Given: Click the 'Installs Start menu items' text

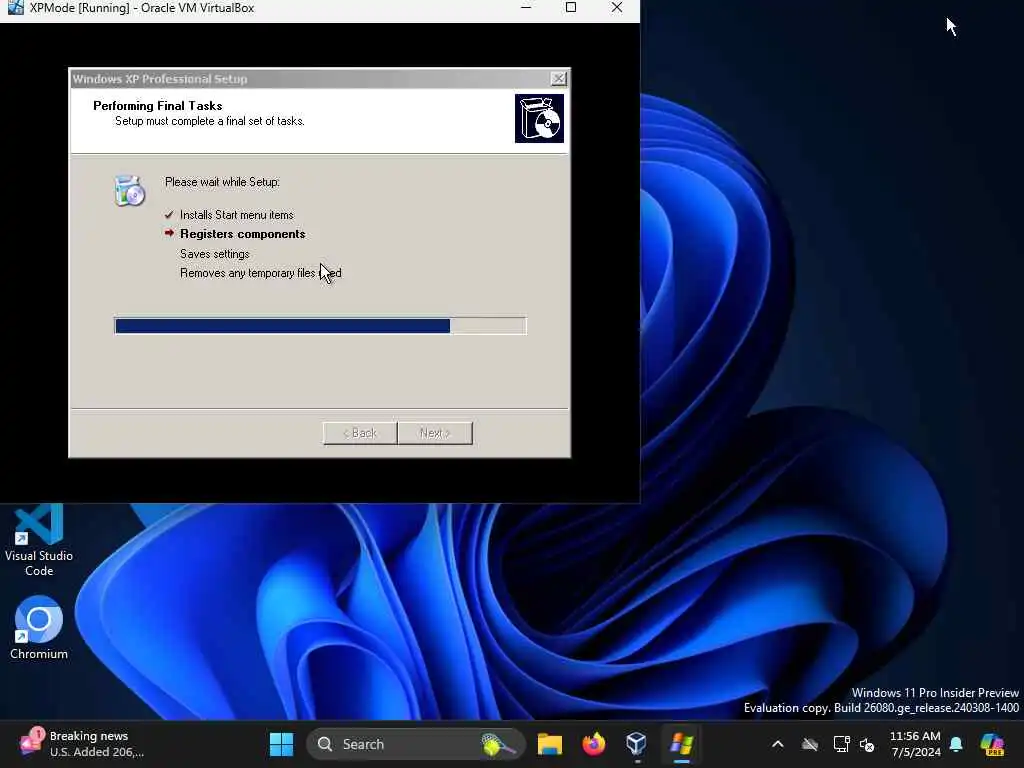Looking at the screenshot, I should point(236,215).
